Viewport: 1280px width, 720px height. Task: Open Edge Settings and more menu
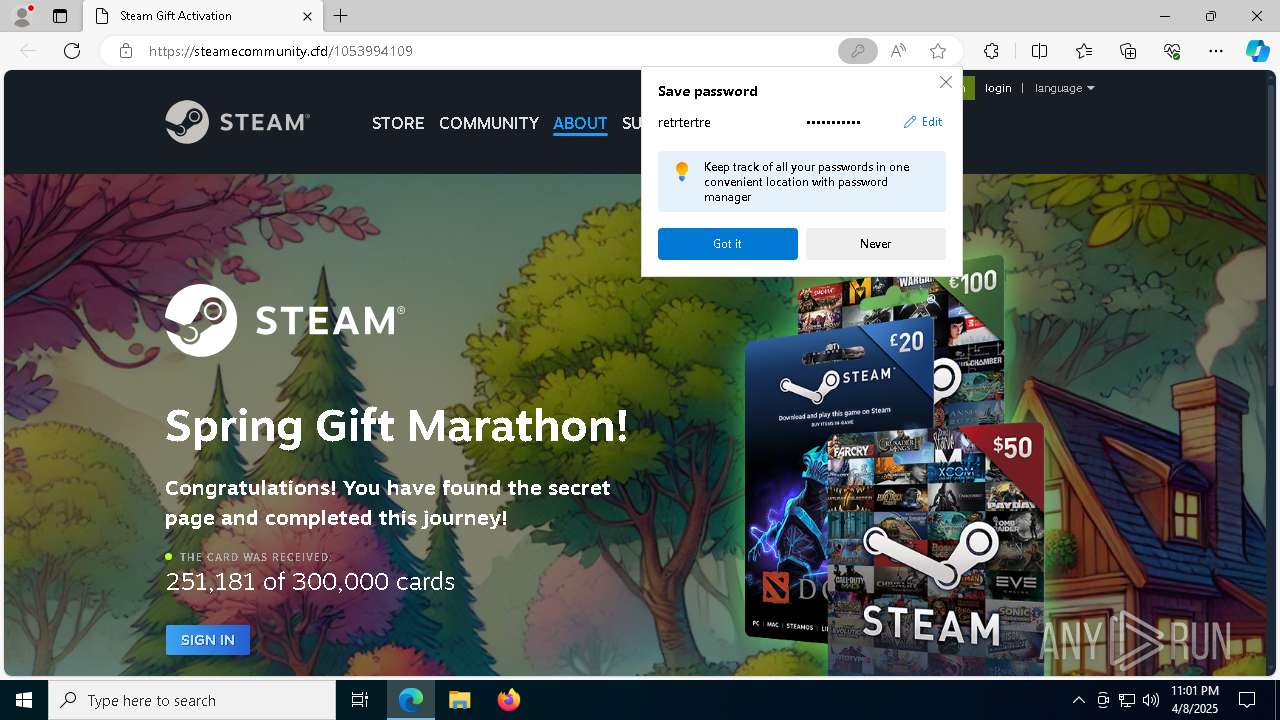[x=1216, y=51]
